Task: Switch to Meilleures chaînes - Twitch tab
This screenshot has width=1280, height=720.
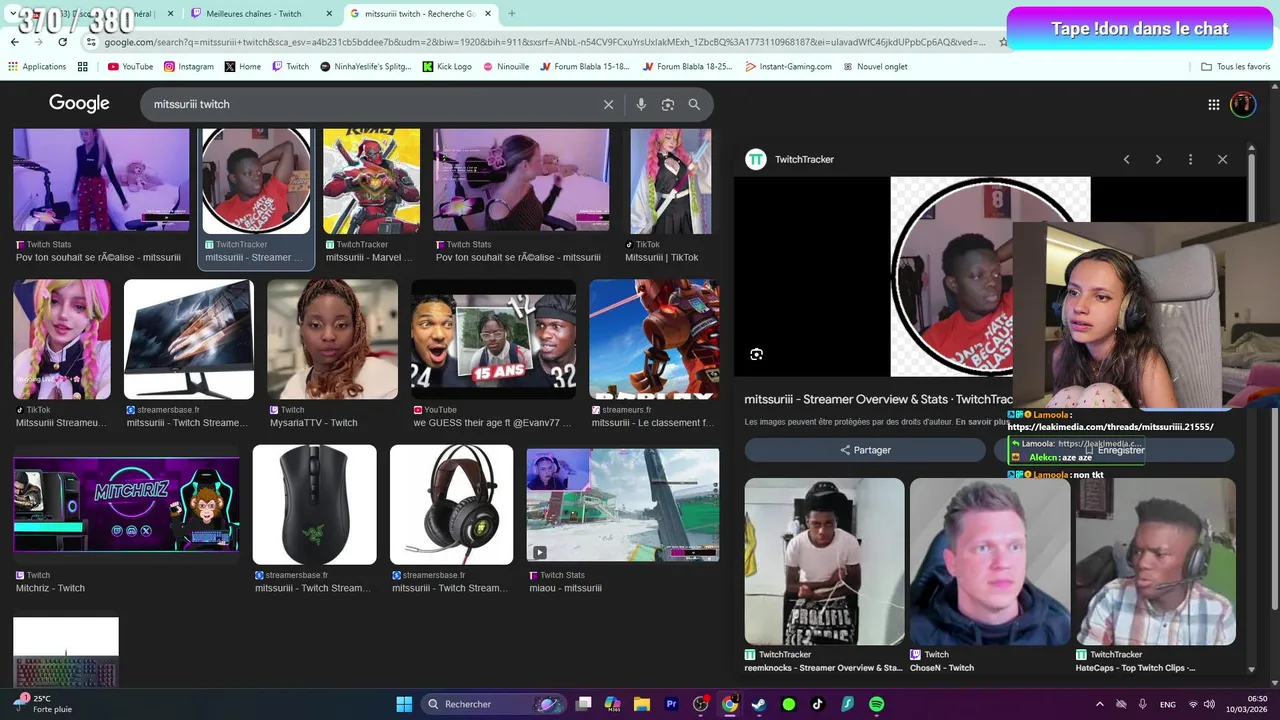Action: [252, 14]
